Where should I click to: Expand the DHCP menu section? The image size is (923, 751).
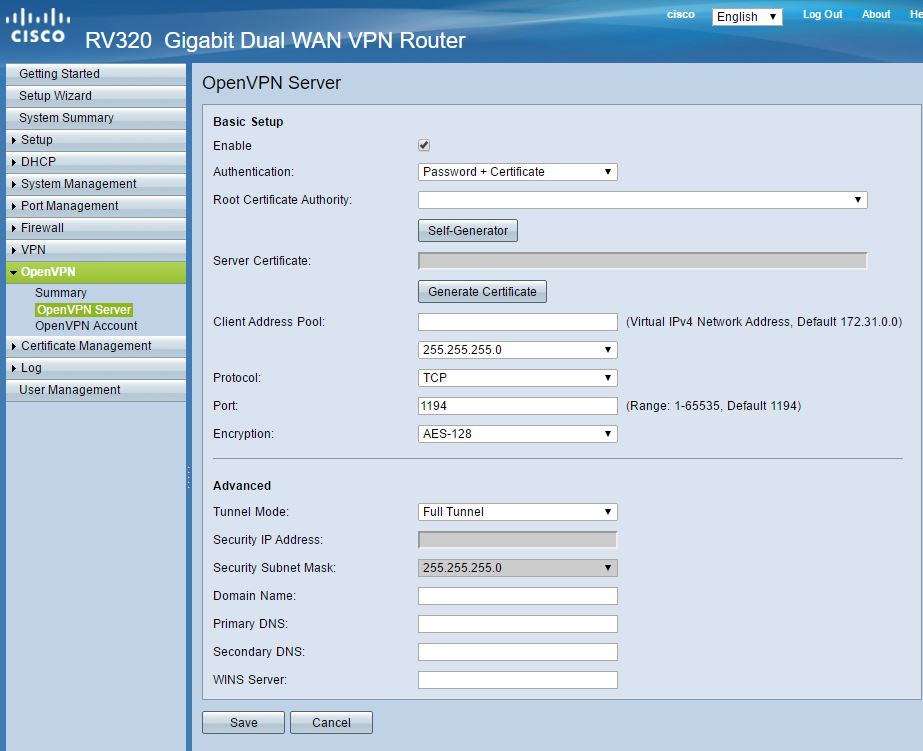(96, 162)
